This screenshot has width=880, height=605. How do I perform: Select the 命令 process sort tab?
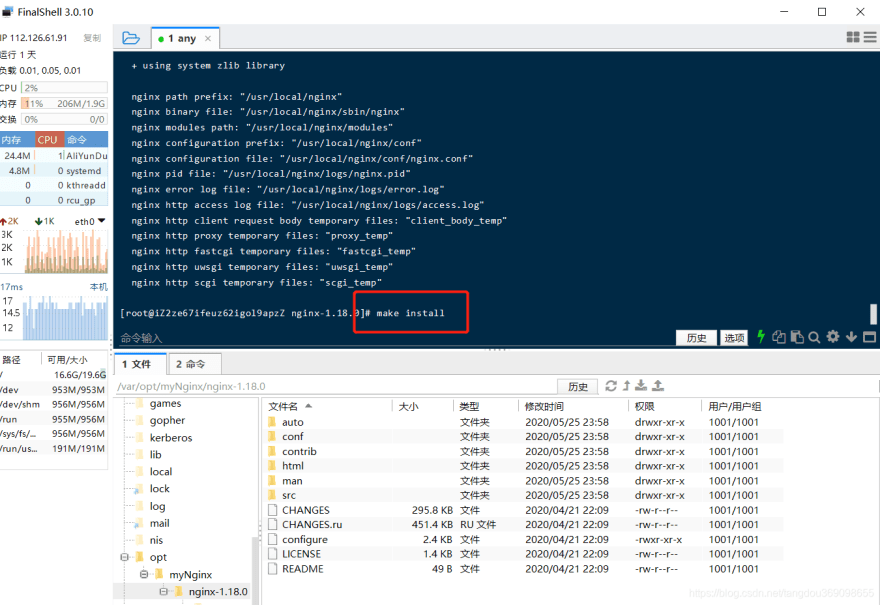point(86,139)
